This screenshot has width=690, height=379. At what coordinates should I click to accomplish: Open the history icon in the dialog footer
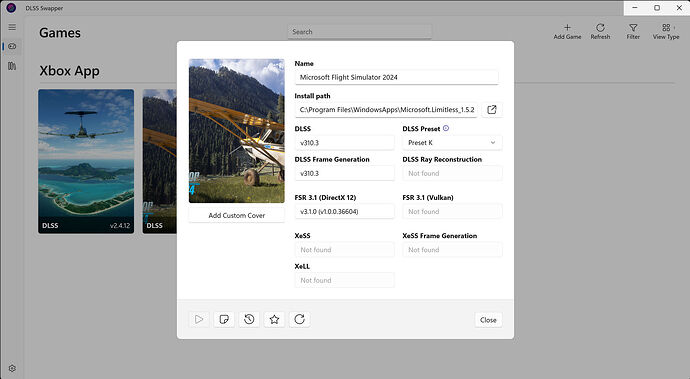pyautogui.click(x=249, y=319)
